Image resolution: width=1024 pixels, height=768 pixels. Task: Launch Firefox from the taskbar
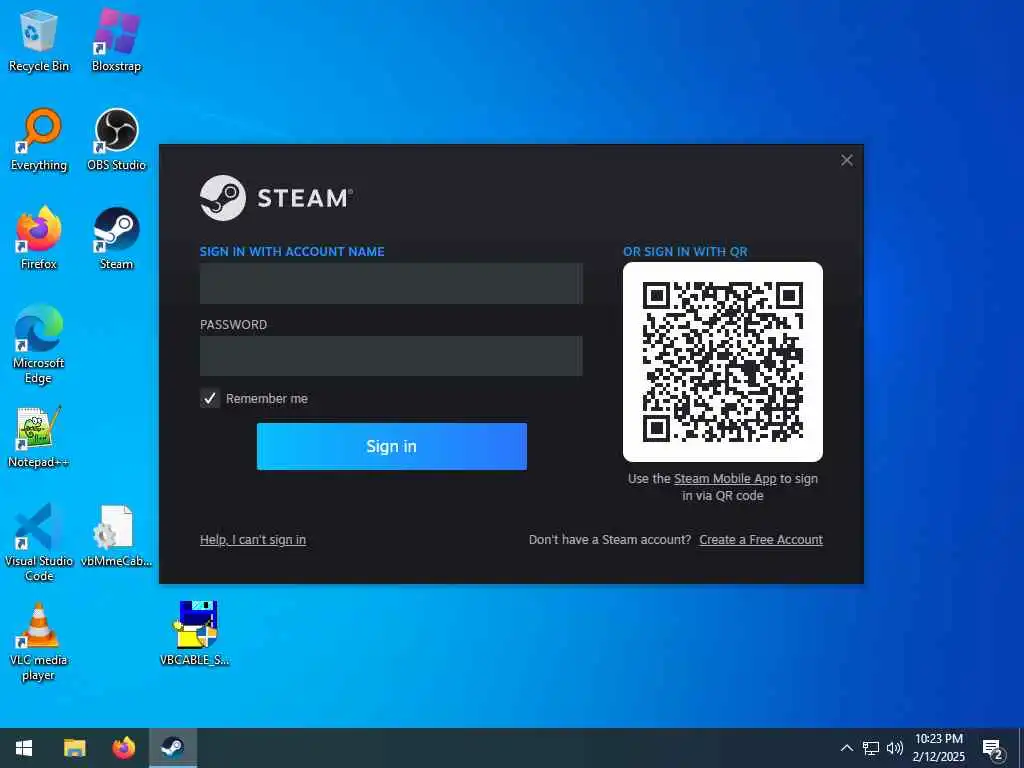(x=123, y=748)
